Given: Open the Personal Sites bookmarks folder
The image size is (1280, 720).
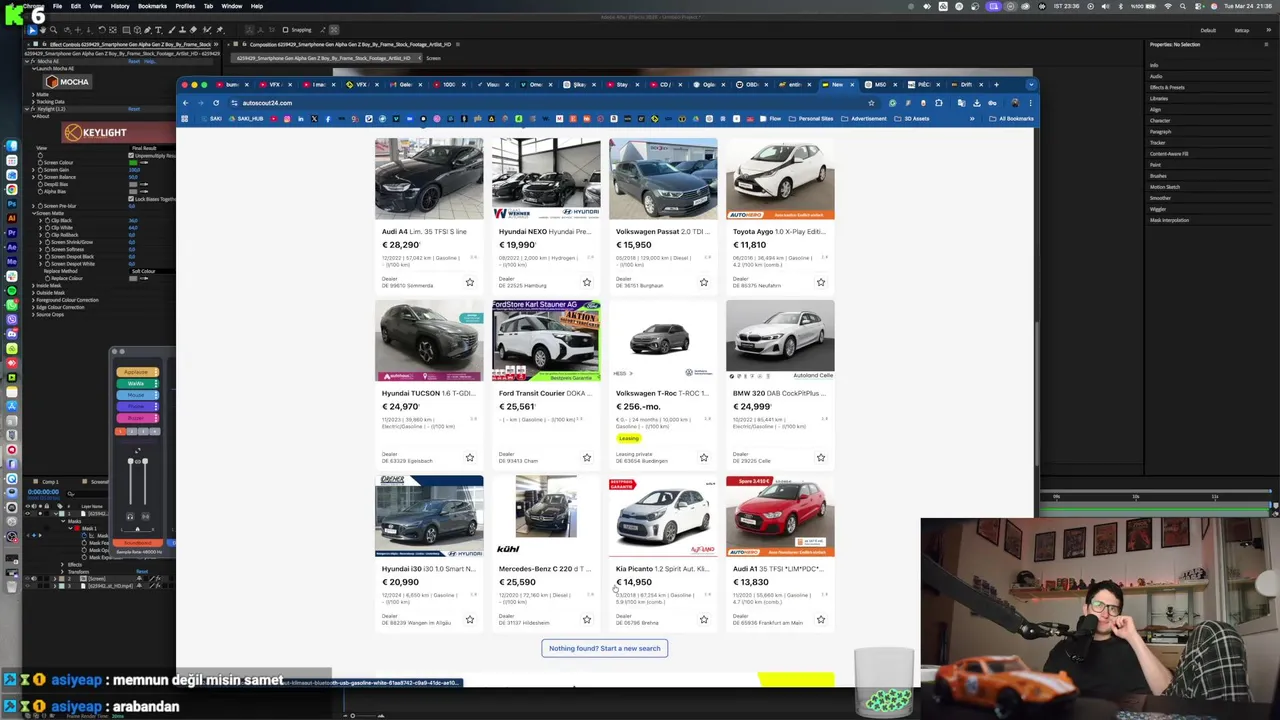Looking at the screenshot, I should (x=811, y=119).
